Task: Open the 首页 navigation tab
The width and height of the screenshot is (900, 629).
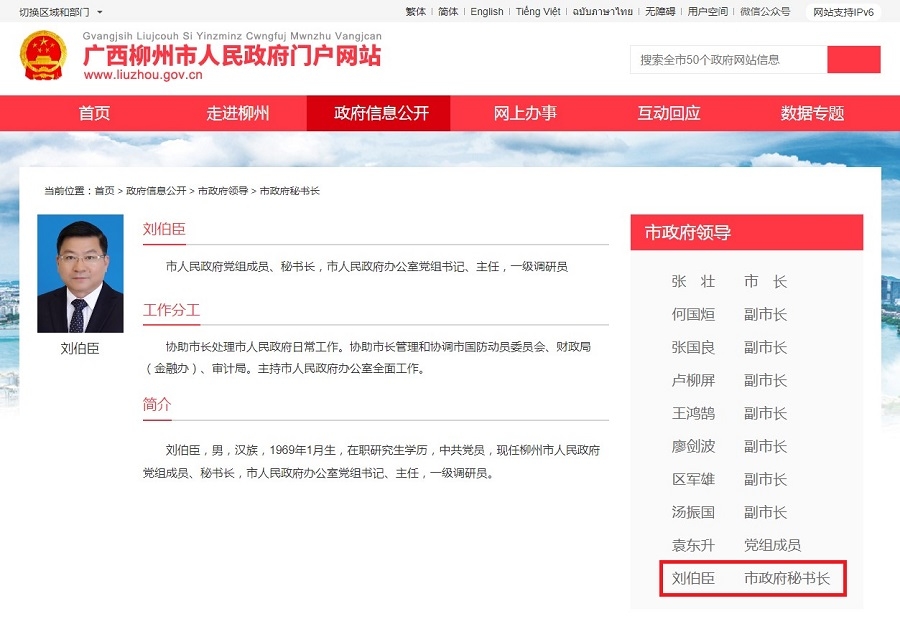Action: (95, 113)
